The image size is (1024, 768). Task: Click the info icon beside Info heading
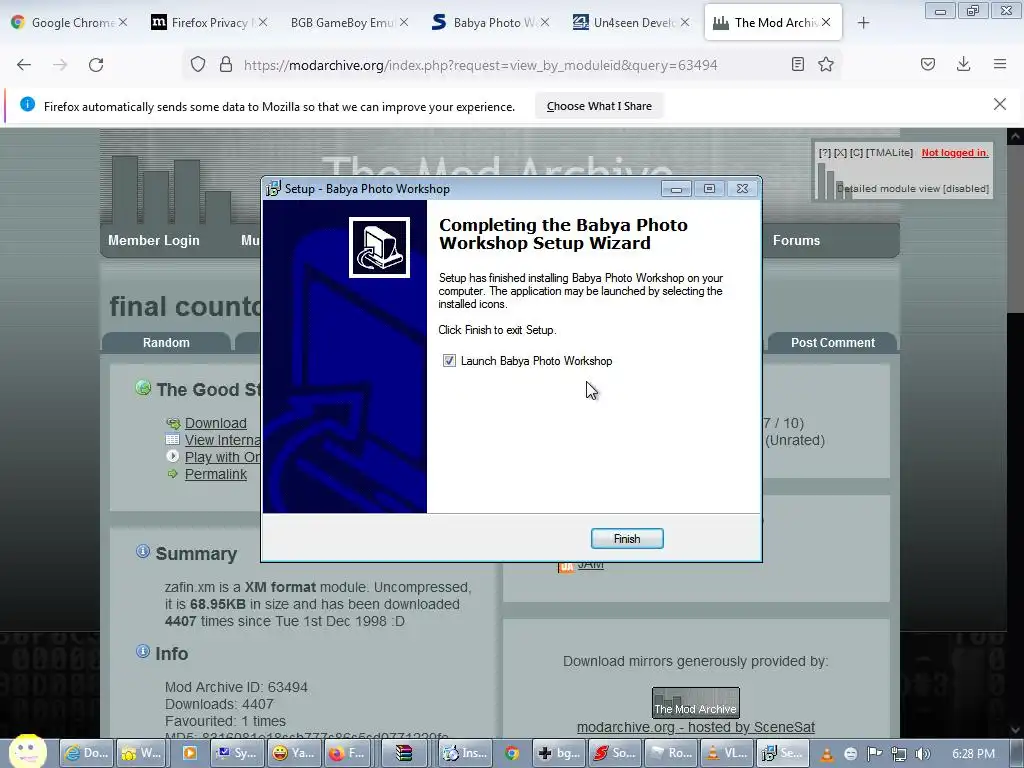(142, 651)
